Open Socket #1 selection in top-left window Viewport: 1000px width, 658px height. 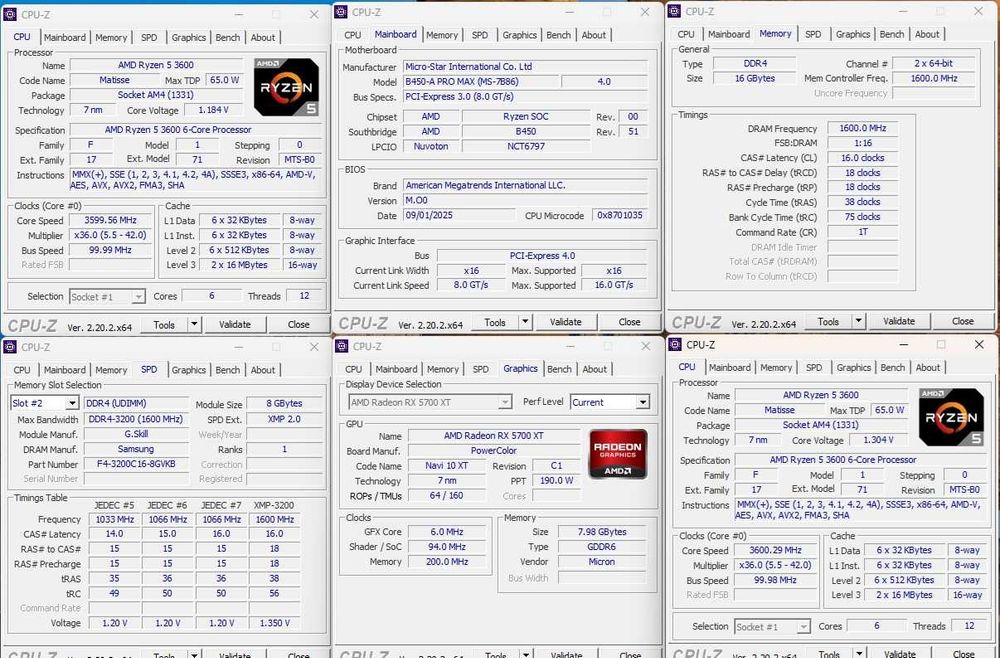pyautogui.click(x=107, y=297)
